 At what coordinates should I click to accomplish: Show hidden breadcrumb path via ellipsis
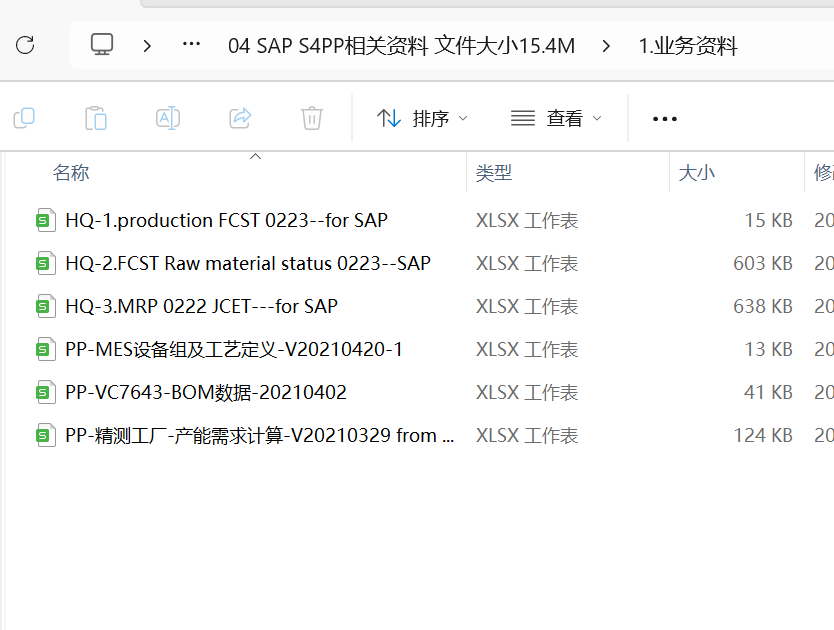pyautogui.click(x=191, y=45)
